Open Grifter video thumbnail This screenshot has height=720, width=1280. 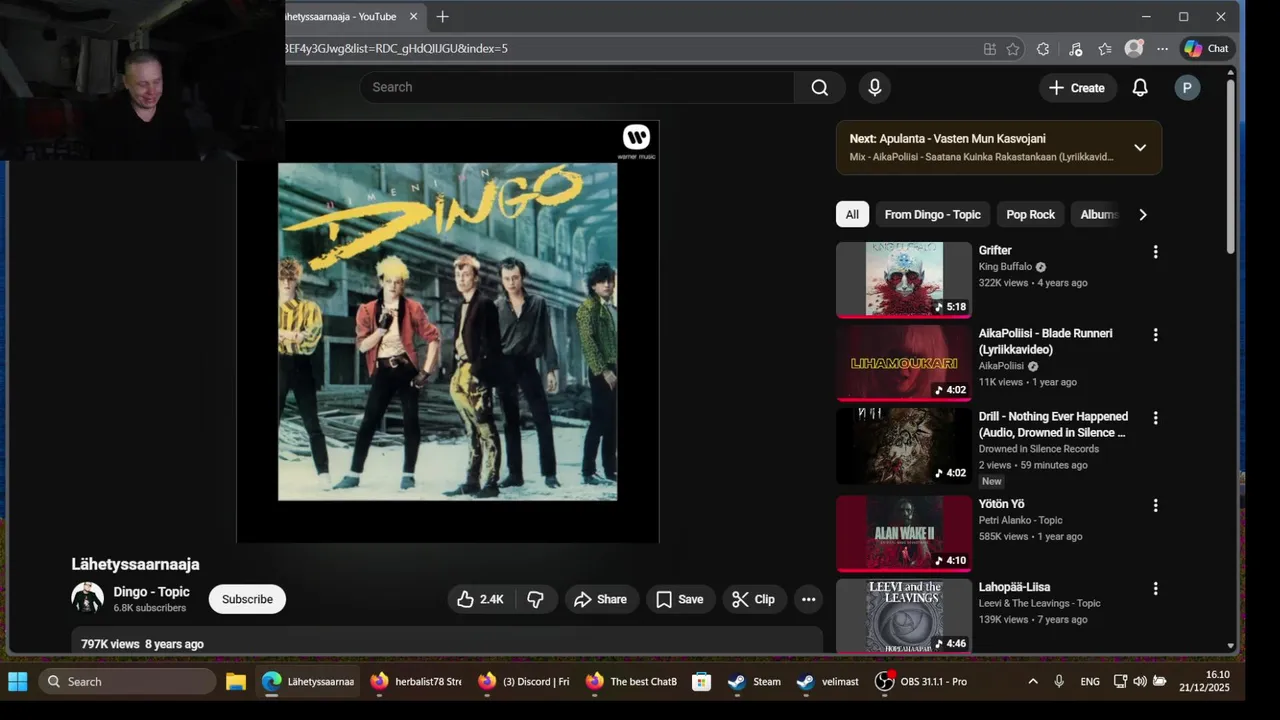click(904, 280)
